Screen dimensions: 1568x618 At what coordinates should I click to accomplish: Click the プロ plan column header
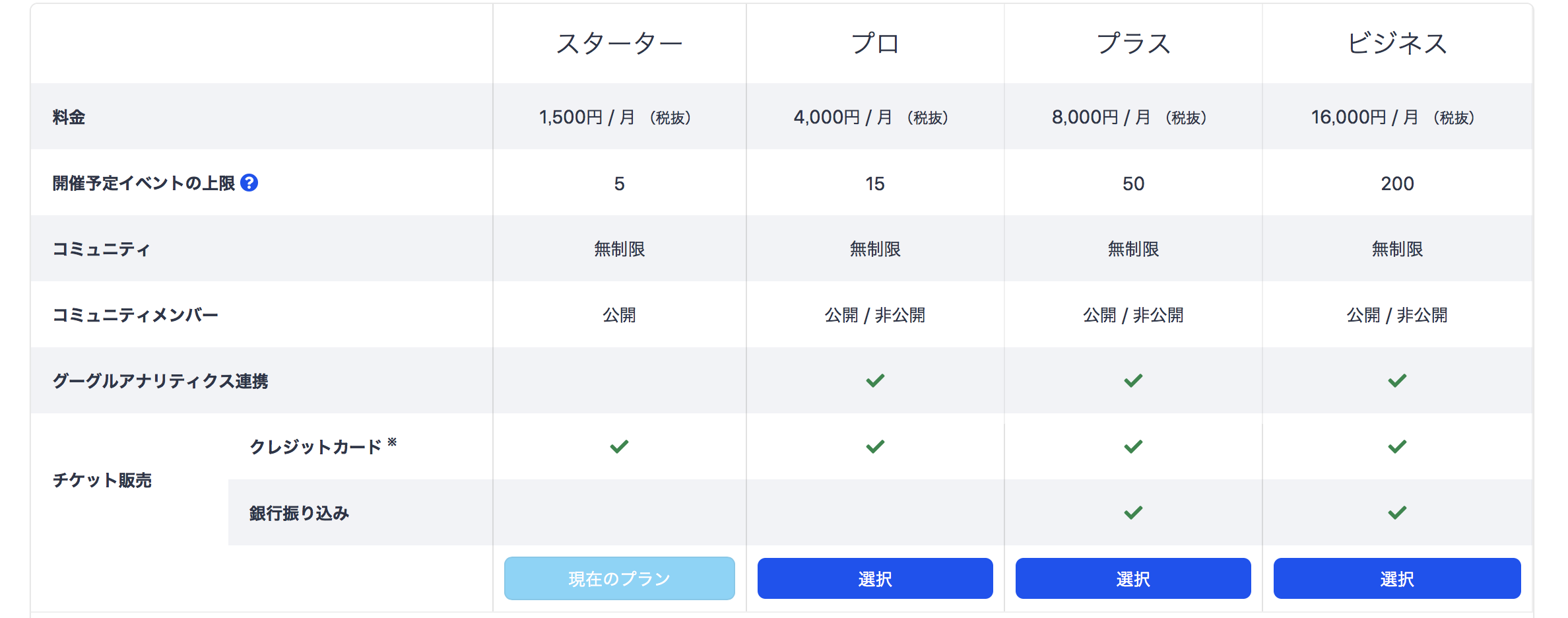(875, 44)
